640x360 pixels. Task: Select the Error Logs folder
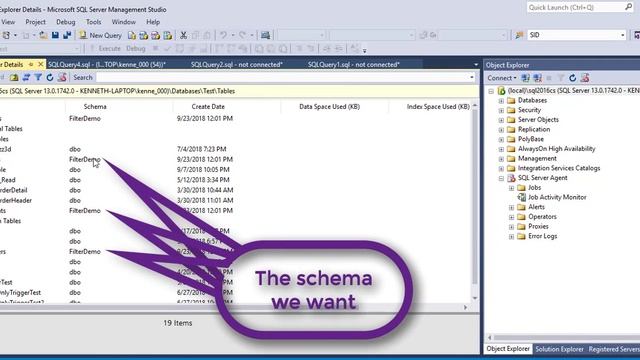coord(542,236)
